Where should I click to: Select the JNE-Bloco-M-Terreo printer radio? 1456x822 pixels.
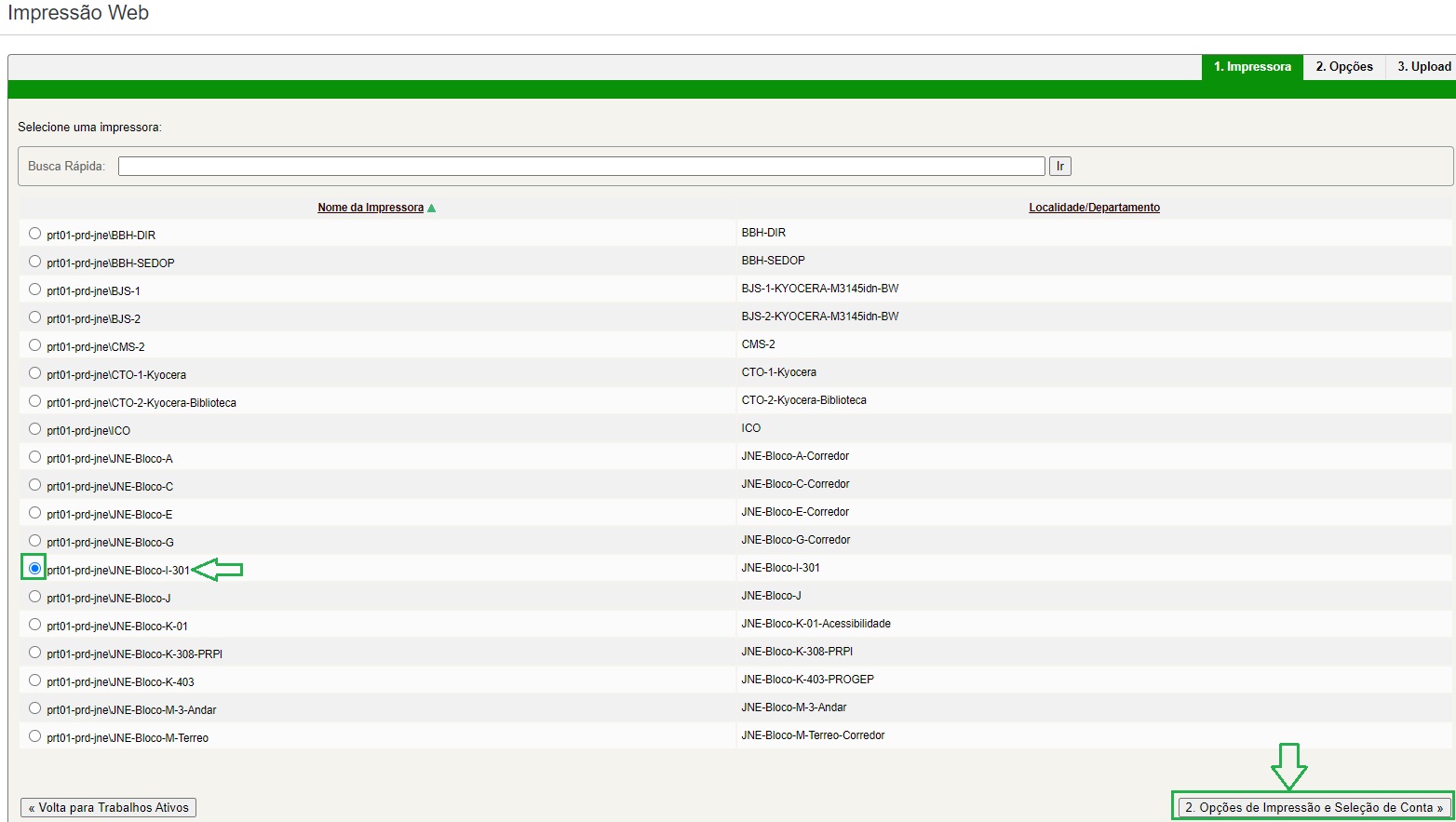point(34,736)
